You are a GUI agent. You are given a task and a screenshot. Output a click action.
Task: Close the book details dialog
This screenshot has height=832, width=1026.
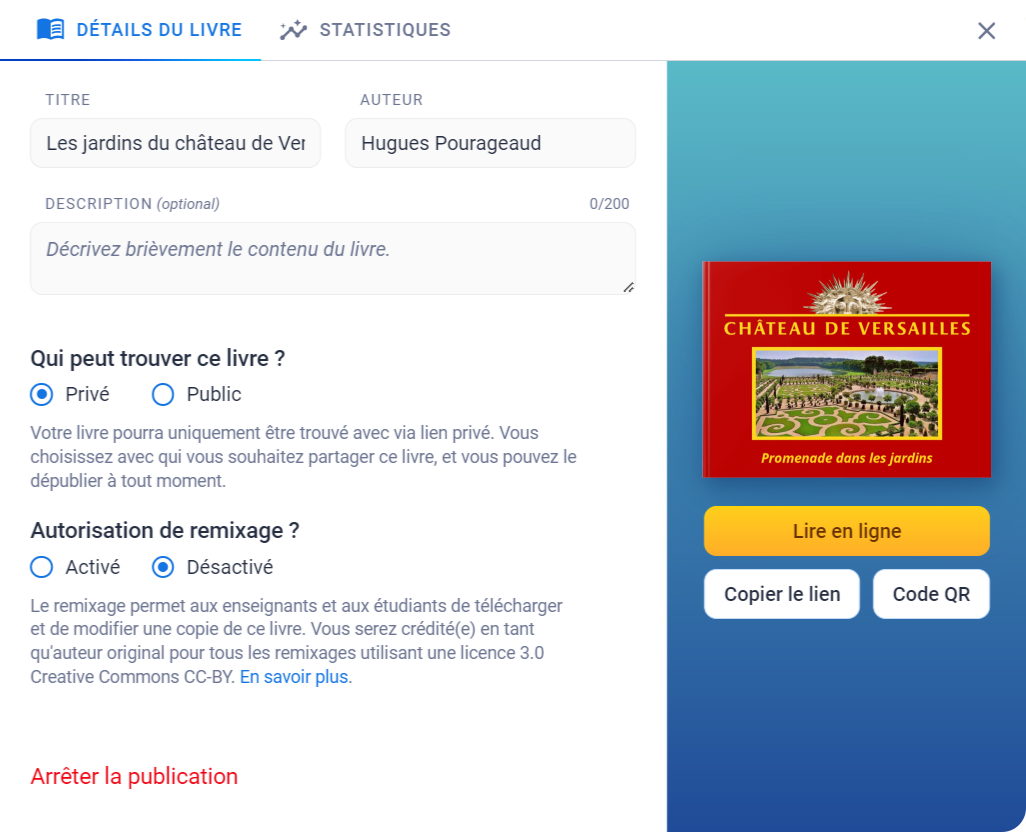(x=986, y=31)
